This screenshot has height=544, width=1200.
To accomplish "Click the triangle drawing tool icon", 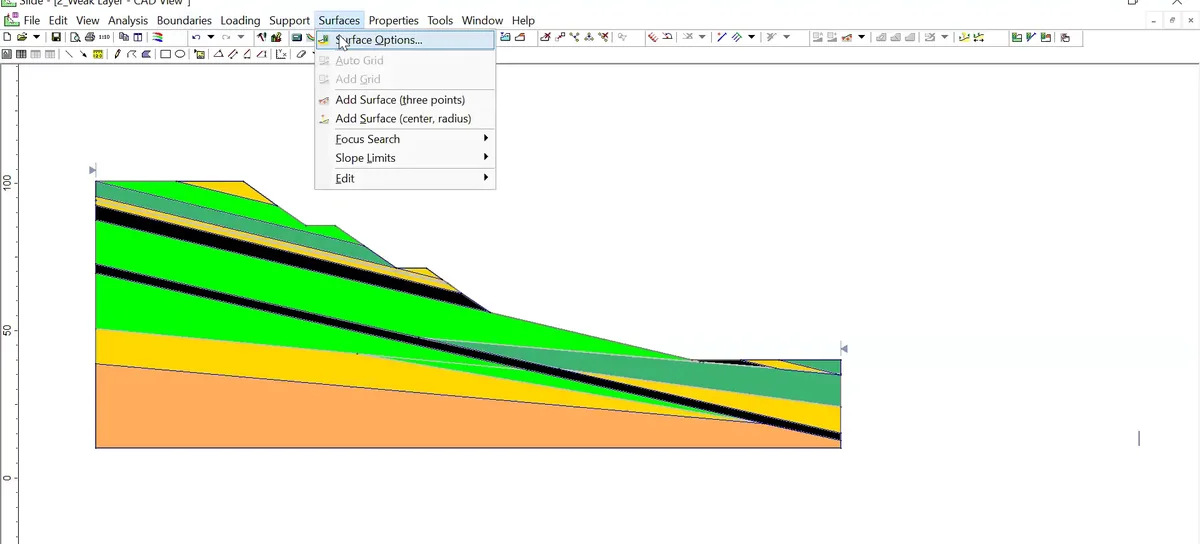I will tap(219, 54).
